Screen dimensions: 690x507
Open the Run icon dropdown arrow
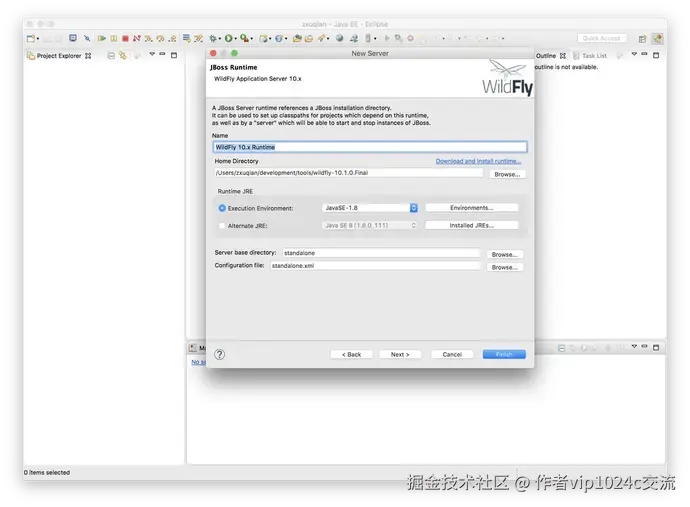tap(235, 39)
